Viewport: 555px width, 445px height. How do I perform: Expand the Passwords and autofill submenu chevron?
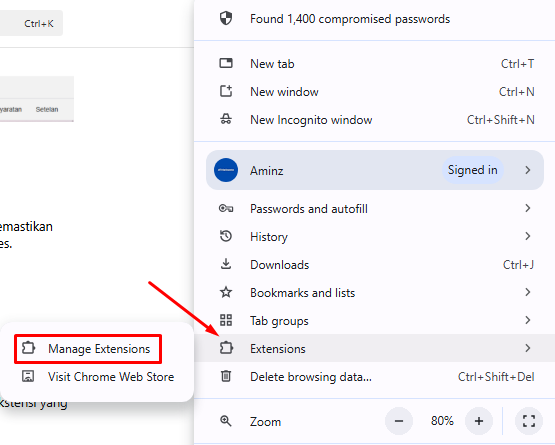coord(528,208)
